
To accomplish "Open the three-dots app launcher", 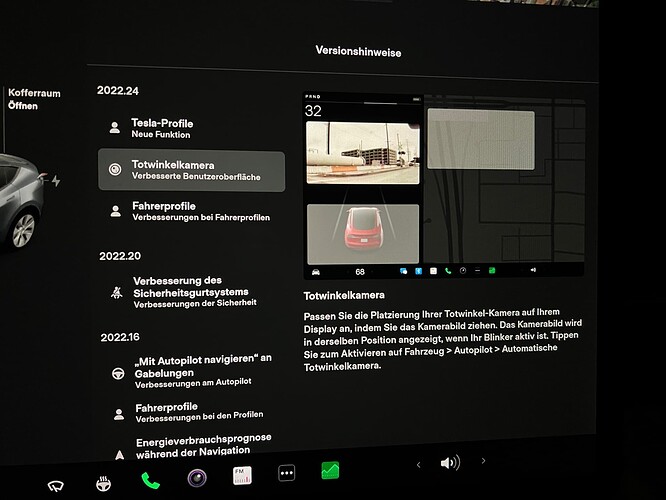I will pyautogui.click(x=287, y=473).
